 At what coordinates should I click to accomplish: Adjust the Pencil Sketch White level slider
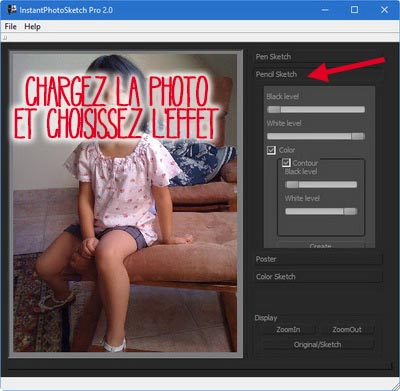316,136
